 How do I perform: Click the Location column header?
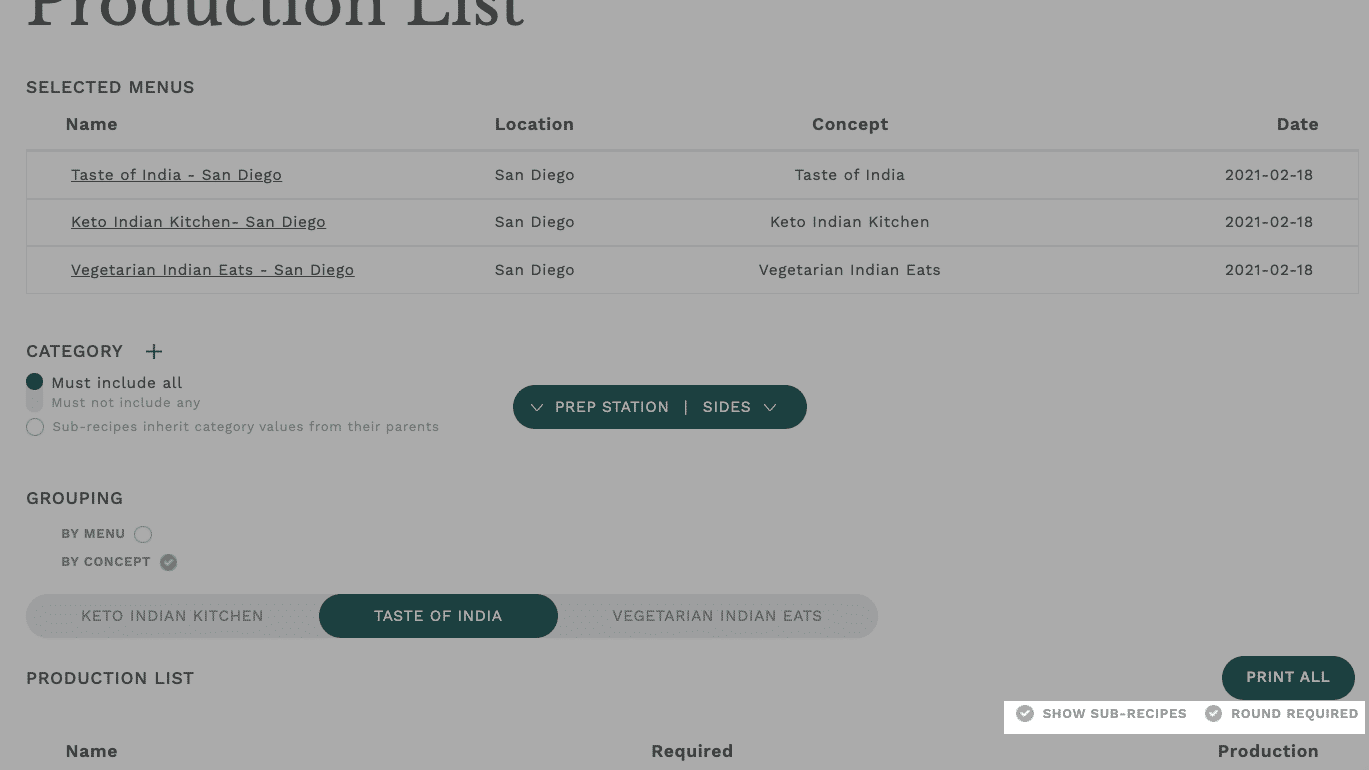click(534, 124)
